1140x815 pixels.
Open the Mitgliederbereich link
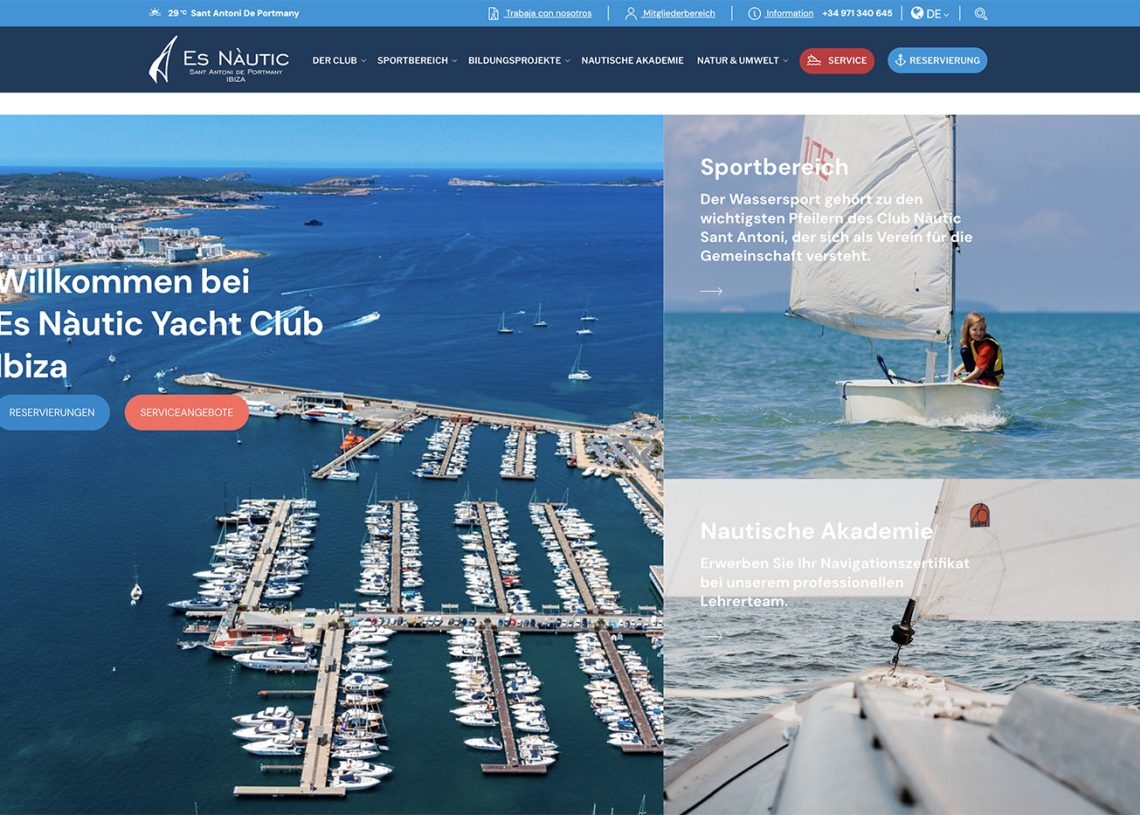pos(678,13)
